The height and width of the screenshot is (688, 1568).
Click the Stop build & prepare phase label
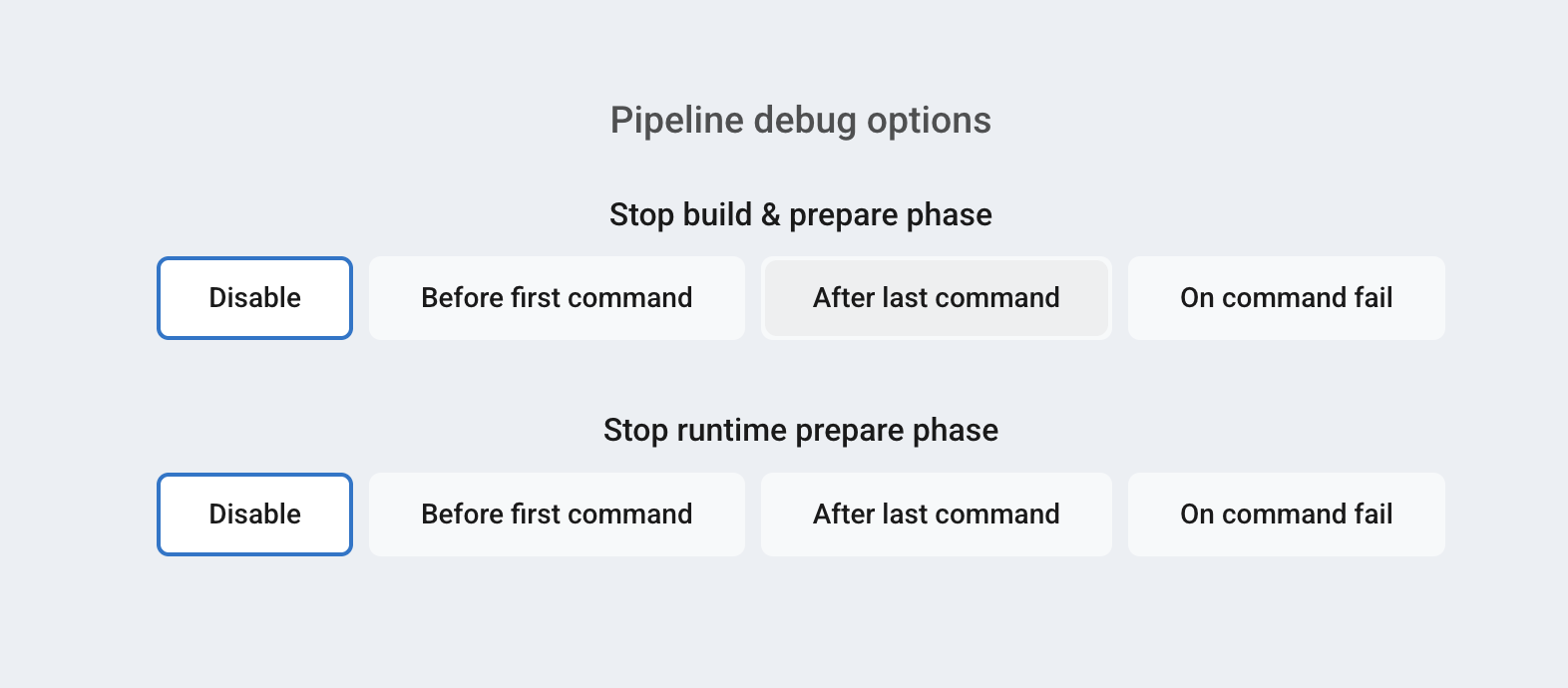coord(800,214)
